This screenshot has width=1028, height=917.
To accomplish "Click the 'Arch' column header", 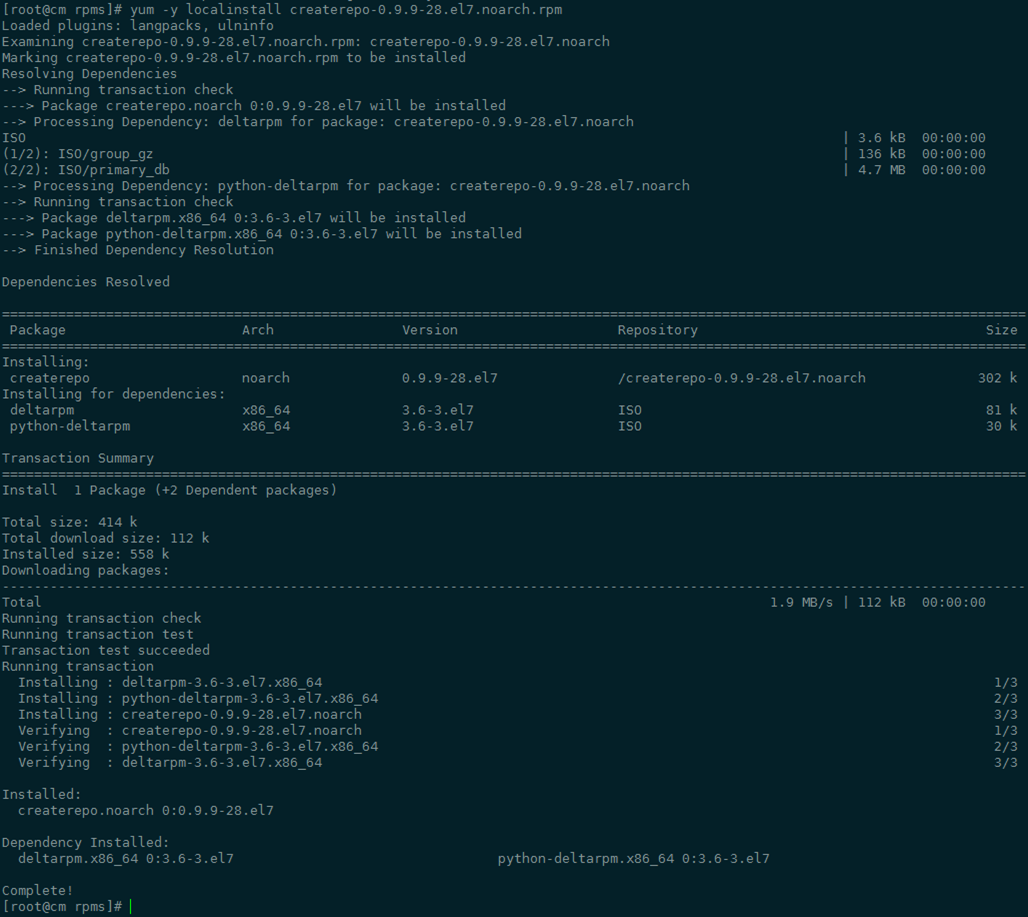I will tap(258, 330).
